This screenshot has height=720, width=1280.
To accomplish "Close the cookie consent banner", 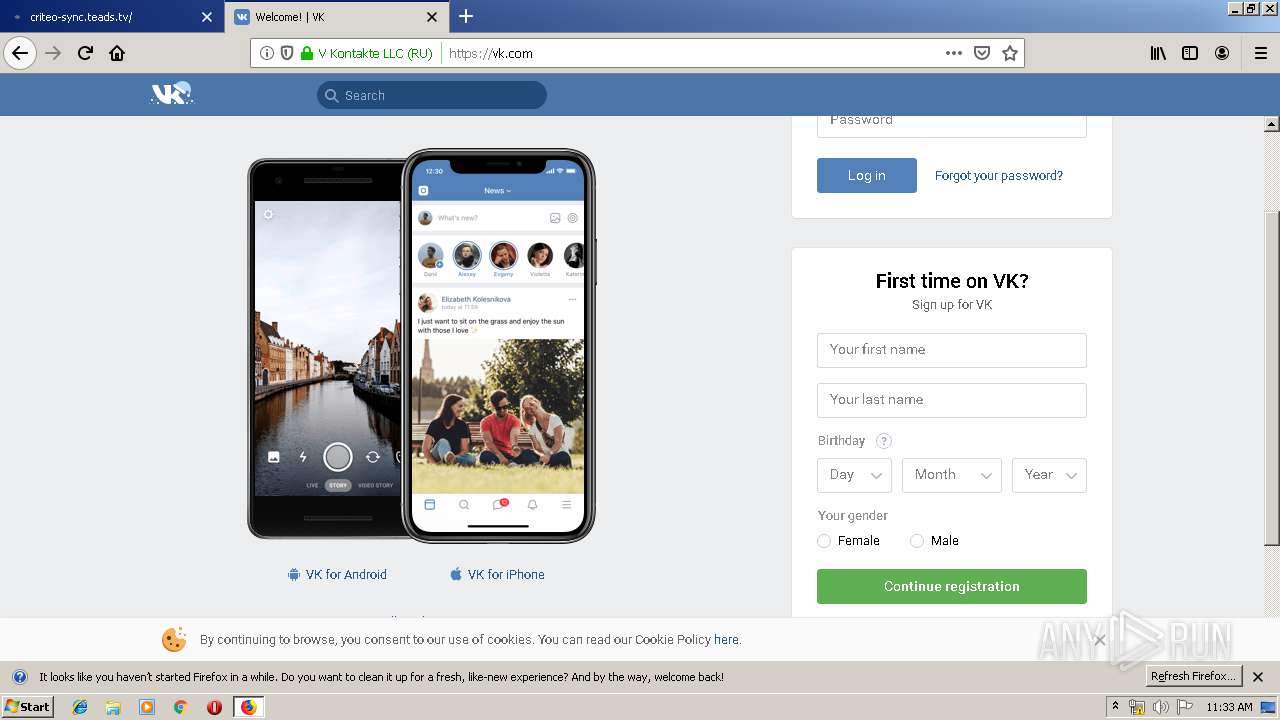I will pyautogui.click(x=1099, y=640).
